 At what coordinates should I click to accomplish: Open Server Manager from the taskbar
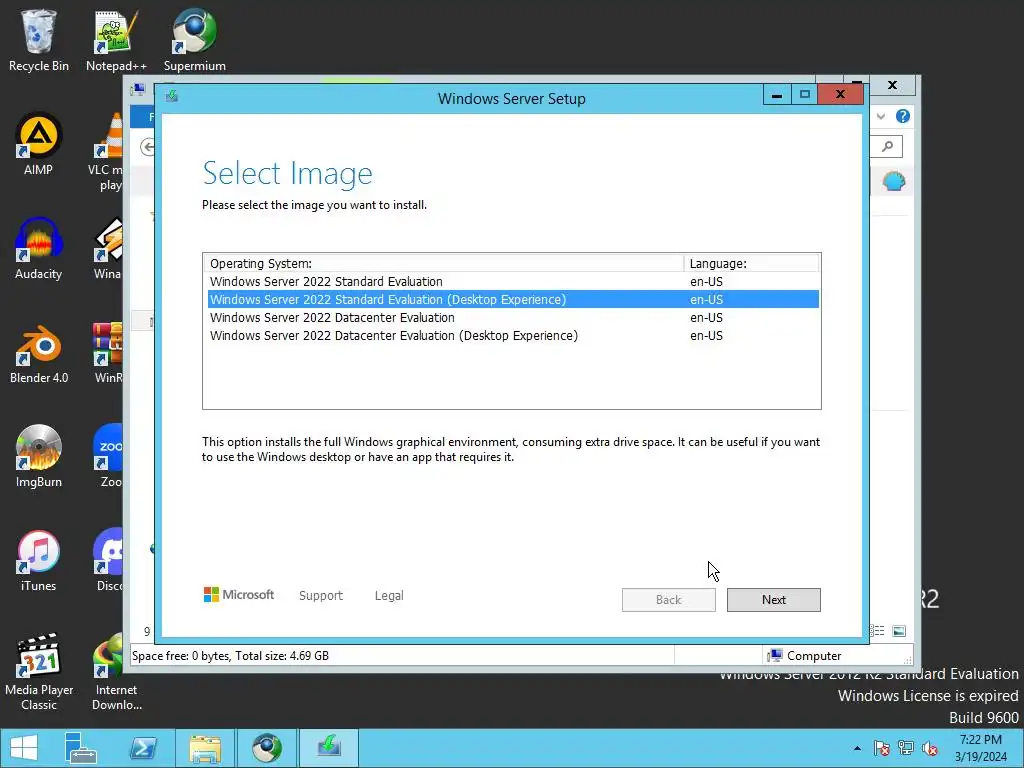click(80, 748)
